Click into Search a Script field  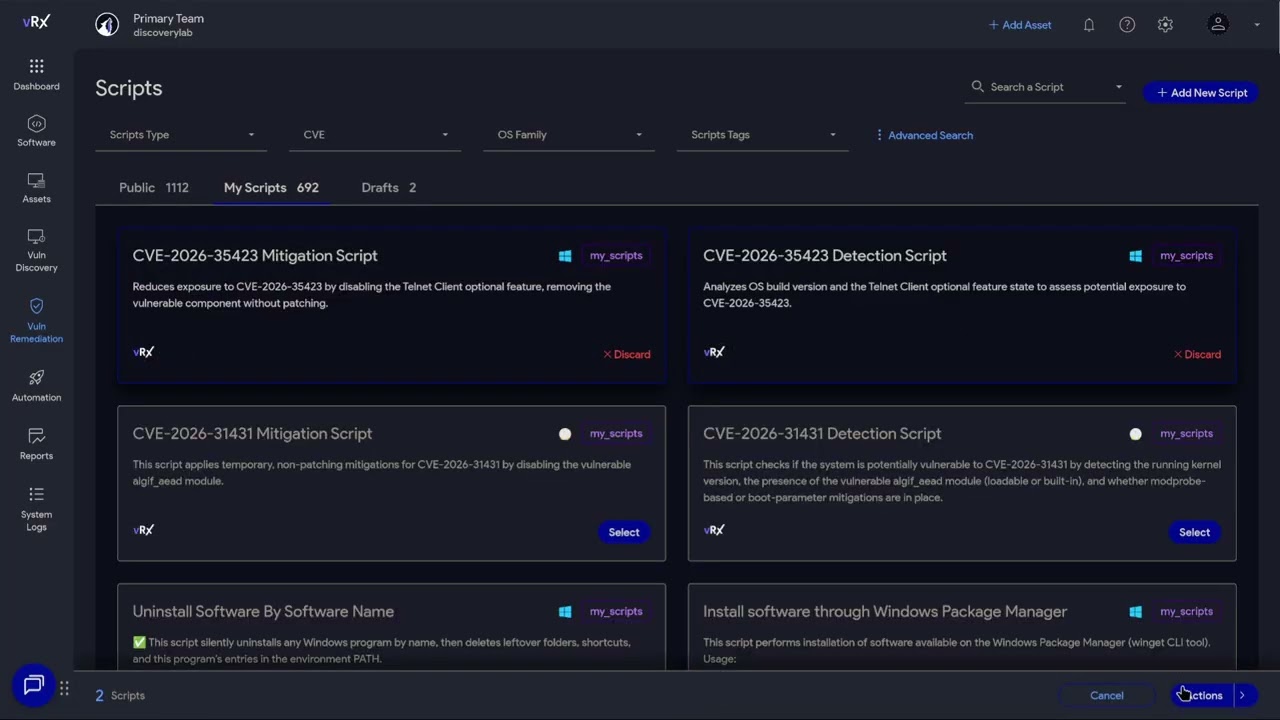1046,87
